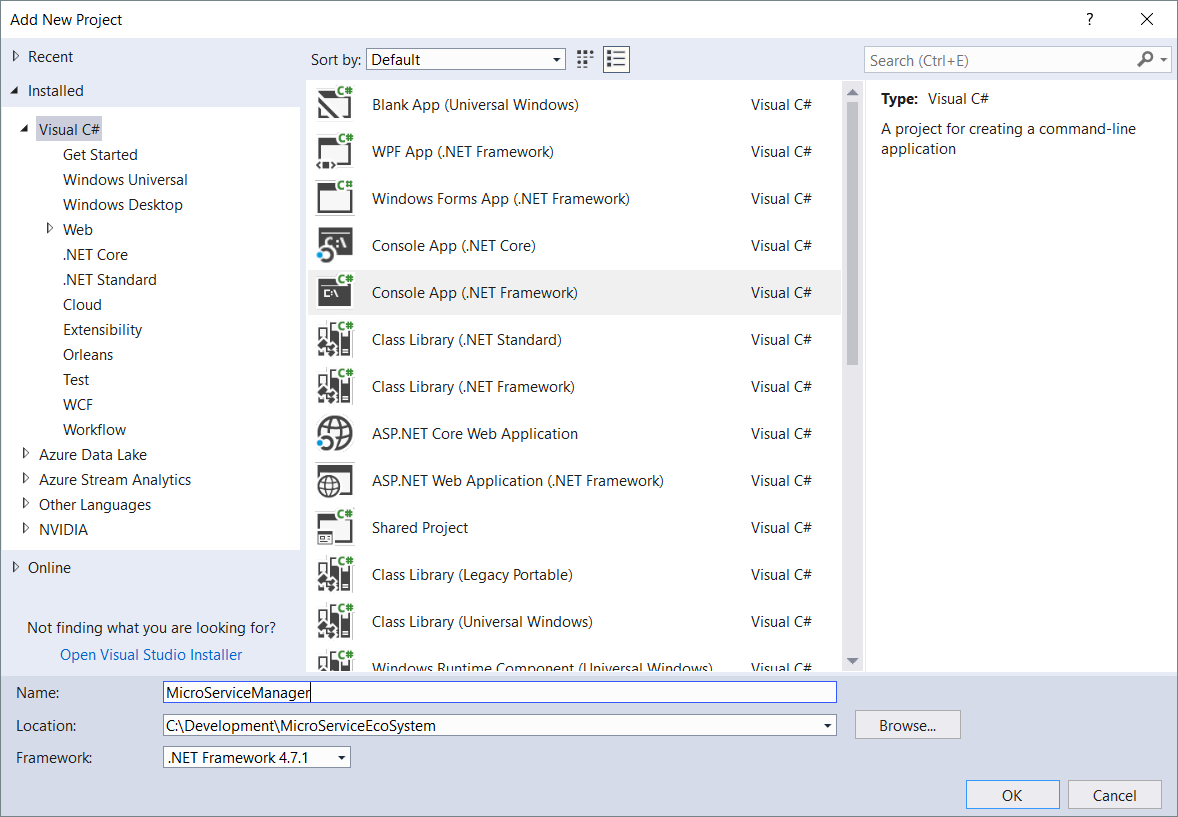The height and width of the screenshot is (817, 1178).
Task: Click the 'Shared Project' template name
Action: coord(420,528)
